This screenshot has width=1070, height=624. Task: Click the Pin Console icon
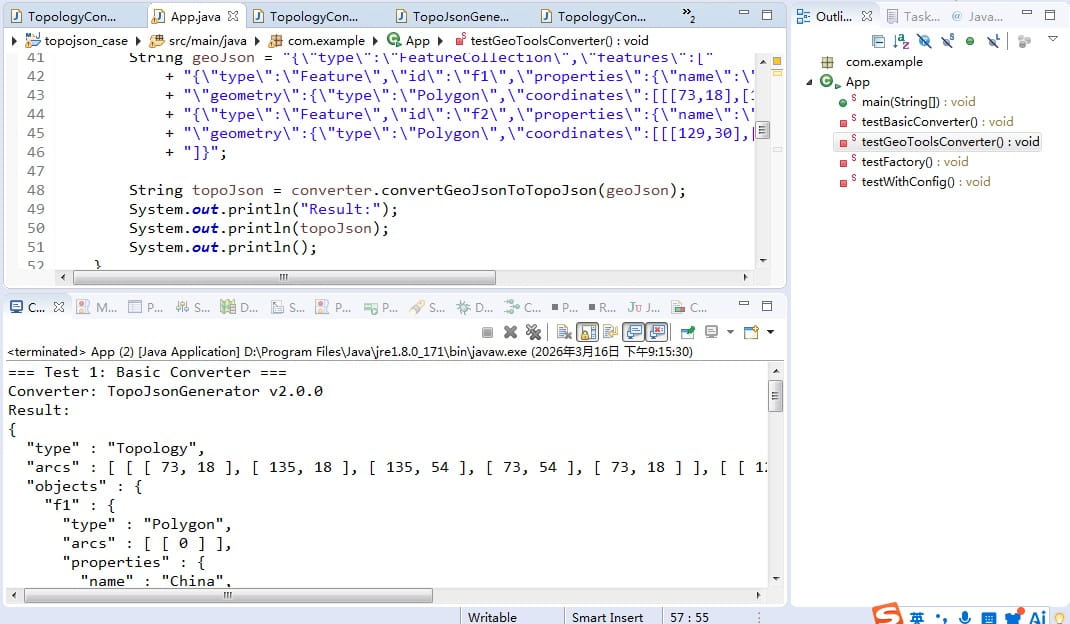coord(688,332)
